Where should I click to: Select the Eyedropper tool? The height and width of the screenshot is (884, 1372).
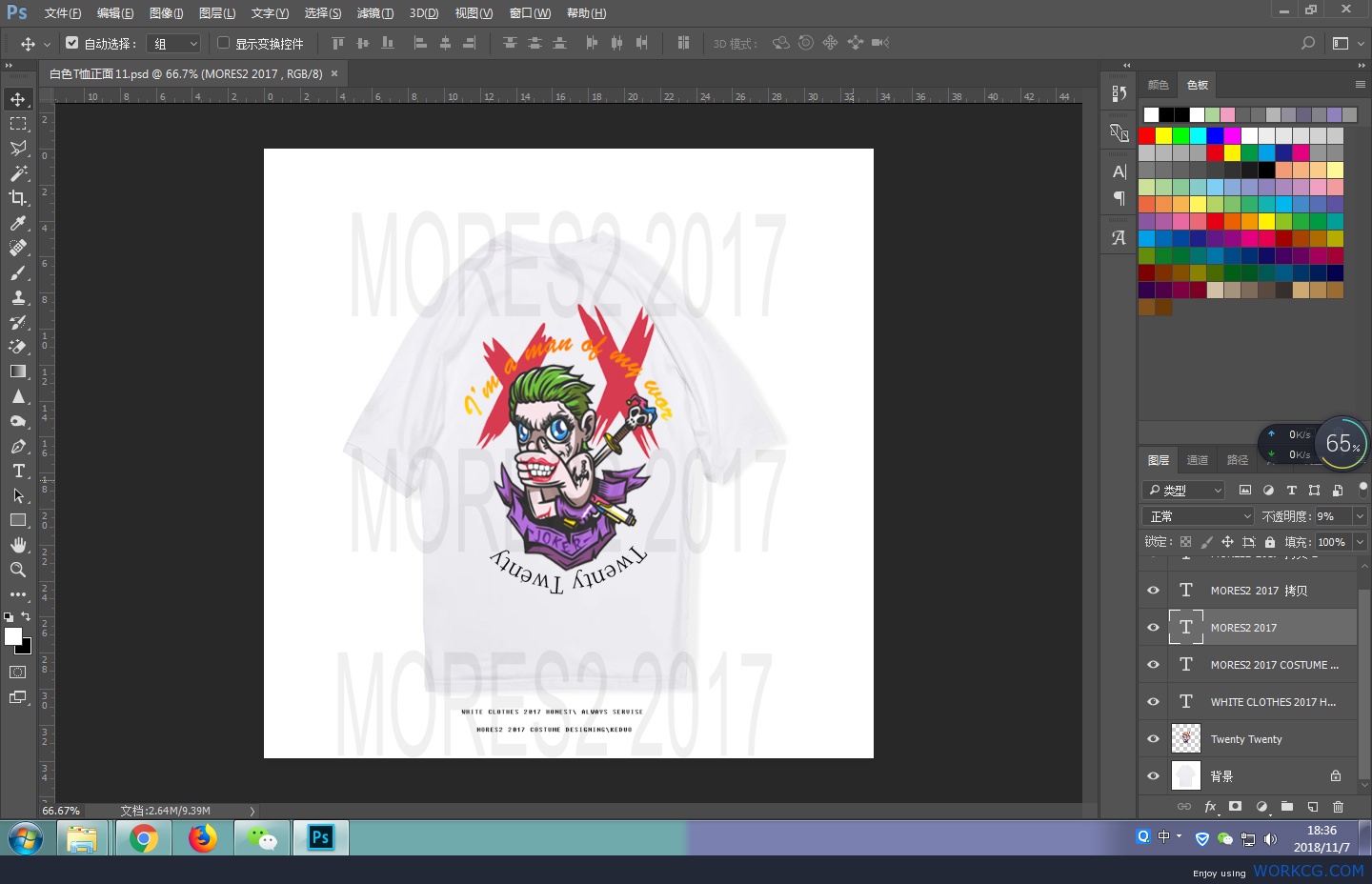(18, 223)
